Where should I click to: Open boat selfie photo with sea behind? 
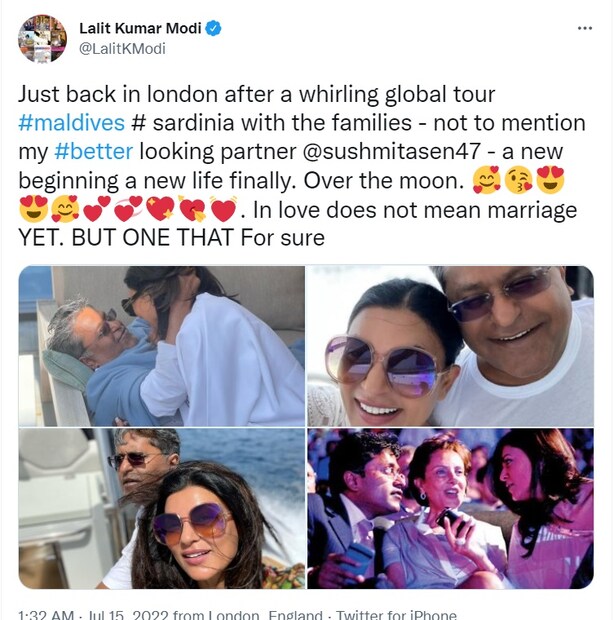click(161, 508)
